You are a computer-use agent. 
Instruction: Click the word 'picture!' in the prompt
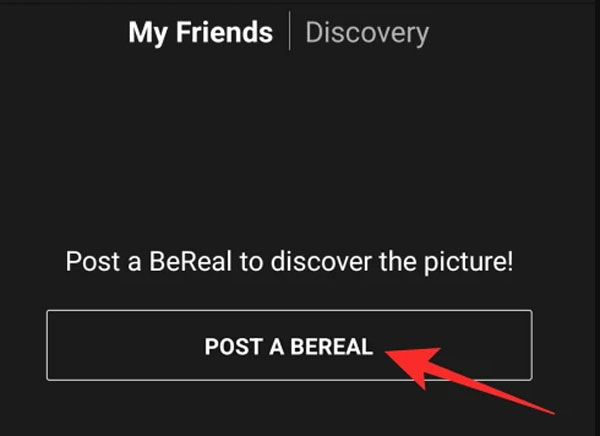tap(468, 263)
